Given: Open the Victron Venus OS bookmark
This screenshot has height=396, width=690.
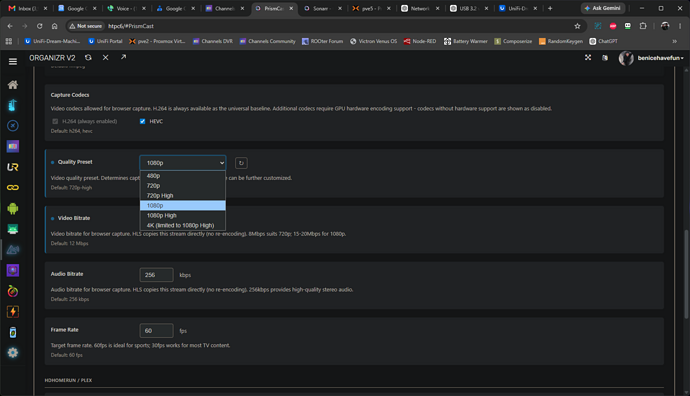Looking at the screenshot, I should coord(373,41).
